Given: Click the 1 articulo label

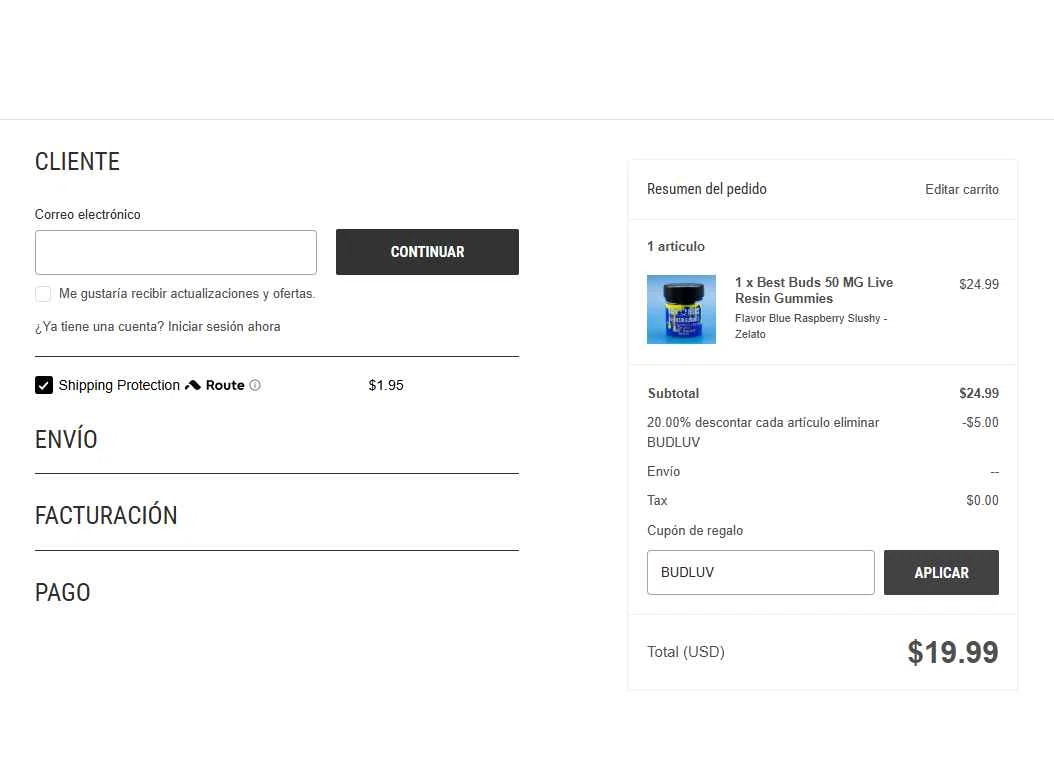Looking at the screenshot, I should [676, 247].
